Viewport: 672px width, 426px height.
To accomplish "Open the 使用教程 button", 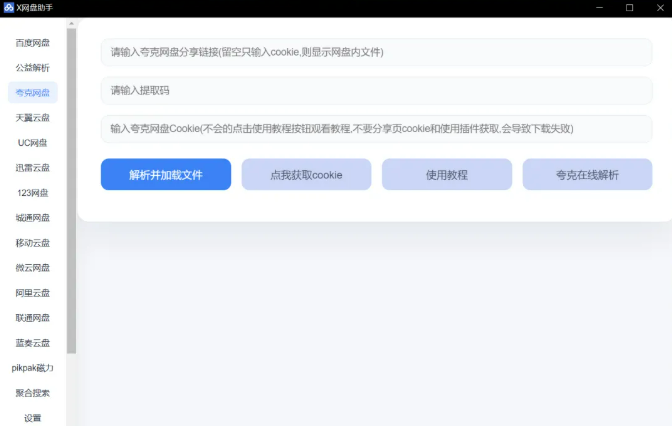I will click(447, 175).
